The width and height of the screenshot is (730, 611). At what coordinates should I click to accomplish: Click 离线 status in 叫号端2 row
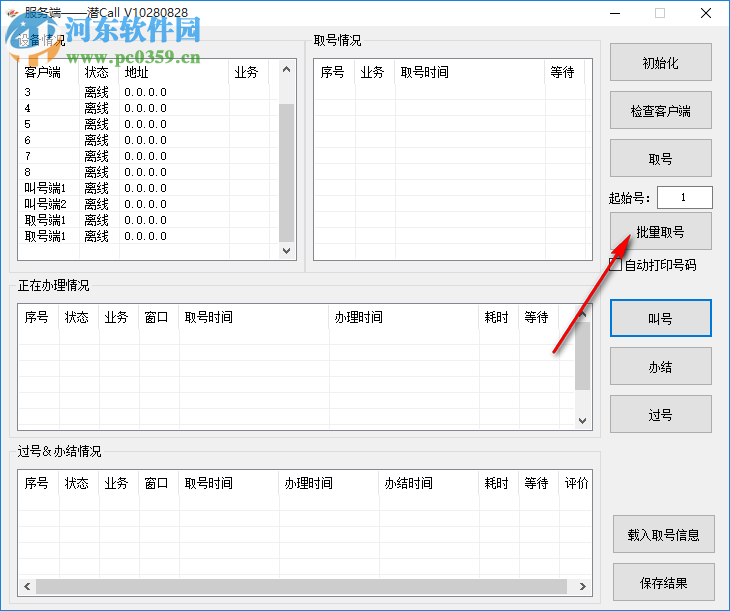[x=96, y=204]
